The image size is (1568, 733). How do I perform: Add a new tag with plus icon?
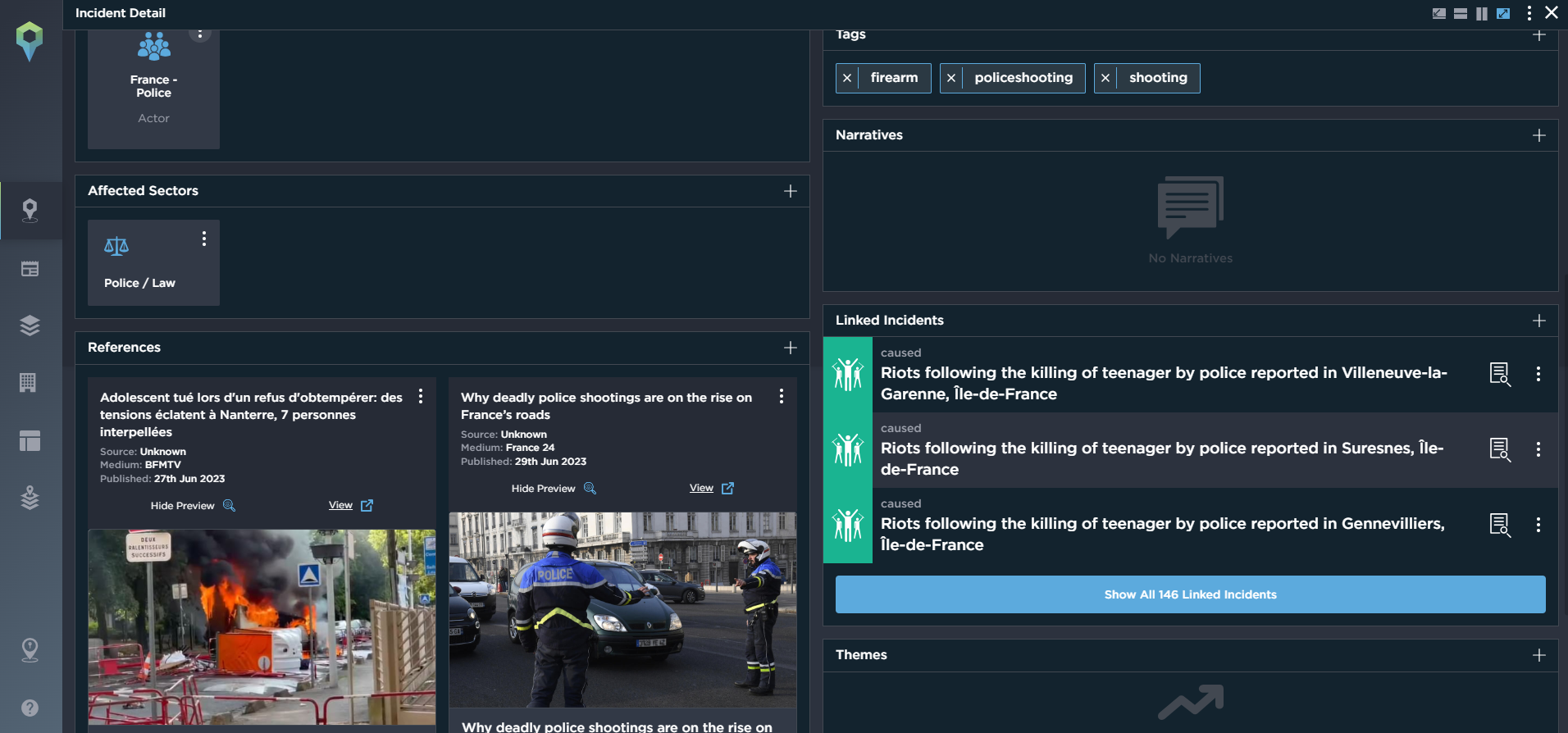coord(1539,35)
